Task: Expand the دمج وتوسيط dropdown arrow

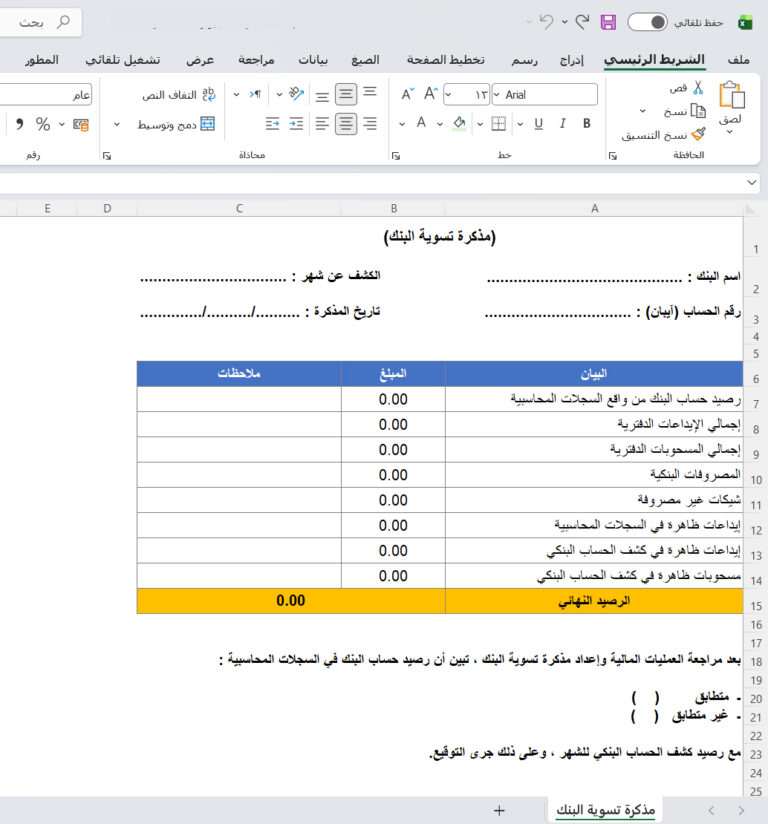Action: pyautogui.click(x=116, y=125)
